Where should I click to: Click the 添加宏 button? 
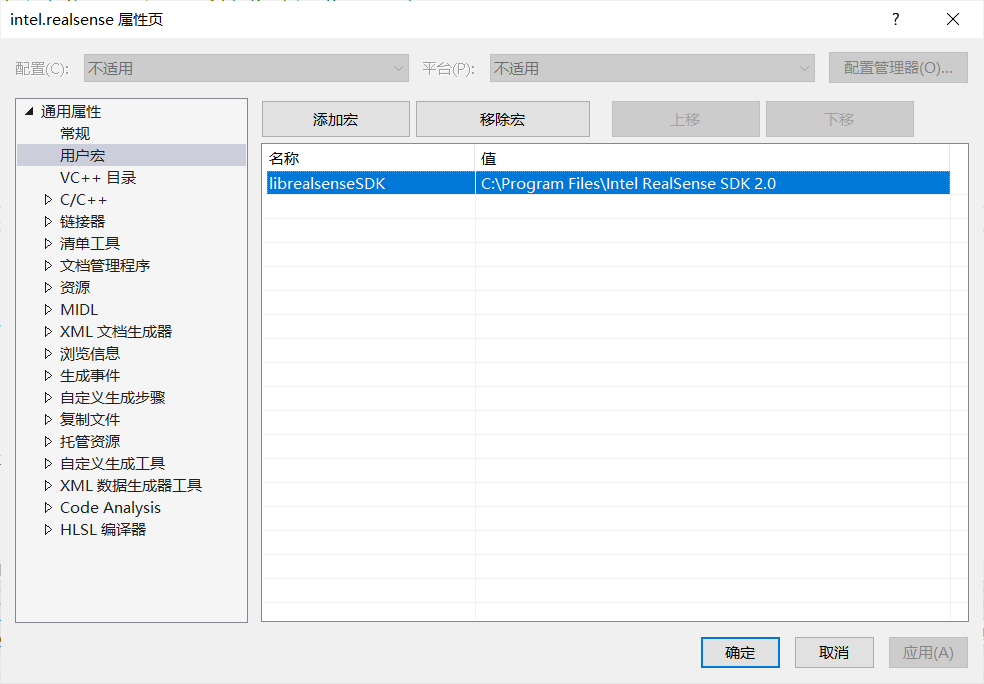click(335, 118)
